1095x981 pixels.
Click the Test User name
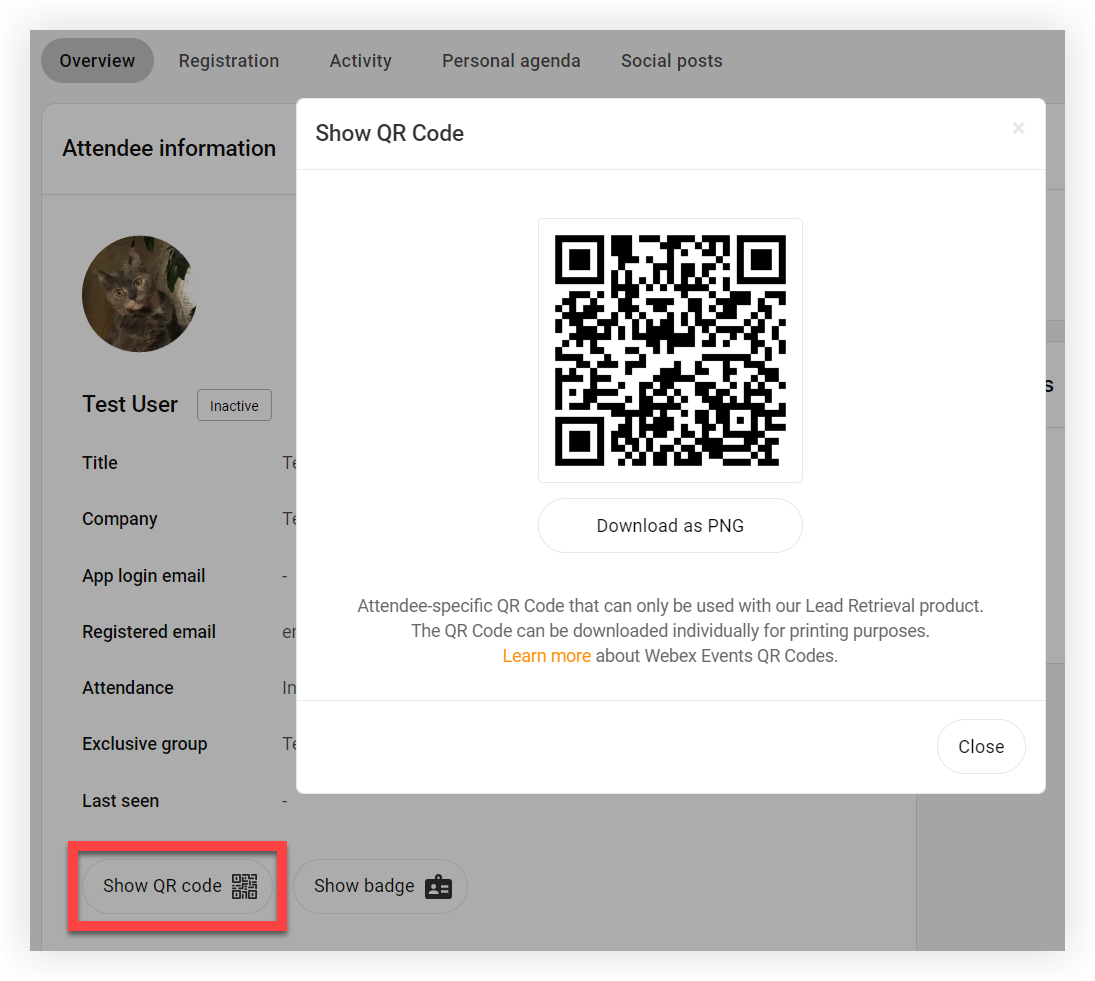(x=130, y=404)
